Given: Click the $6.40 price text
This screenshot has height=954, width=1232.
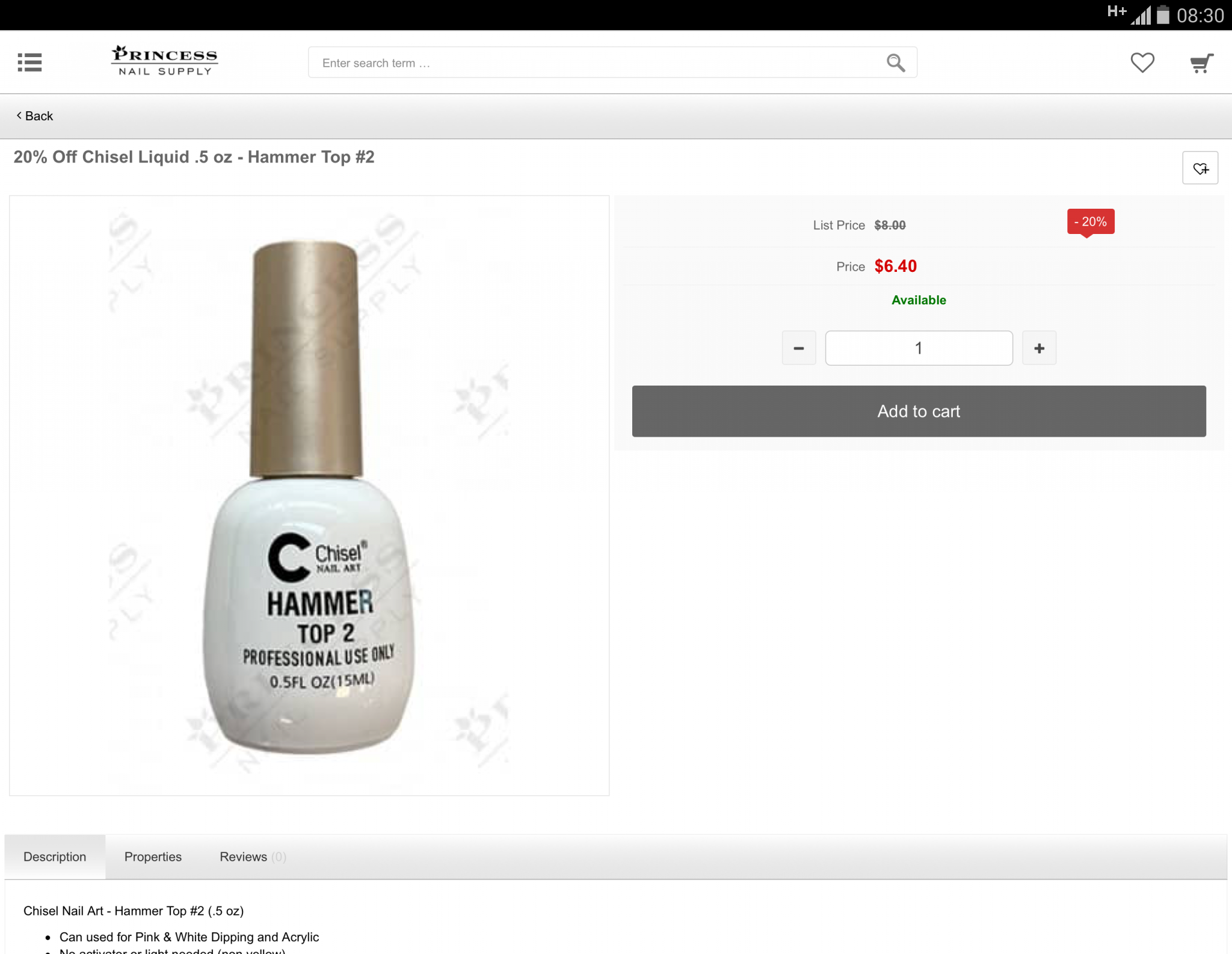Looking at the screenshot, I should [895, 266].
